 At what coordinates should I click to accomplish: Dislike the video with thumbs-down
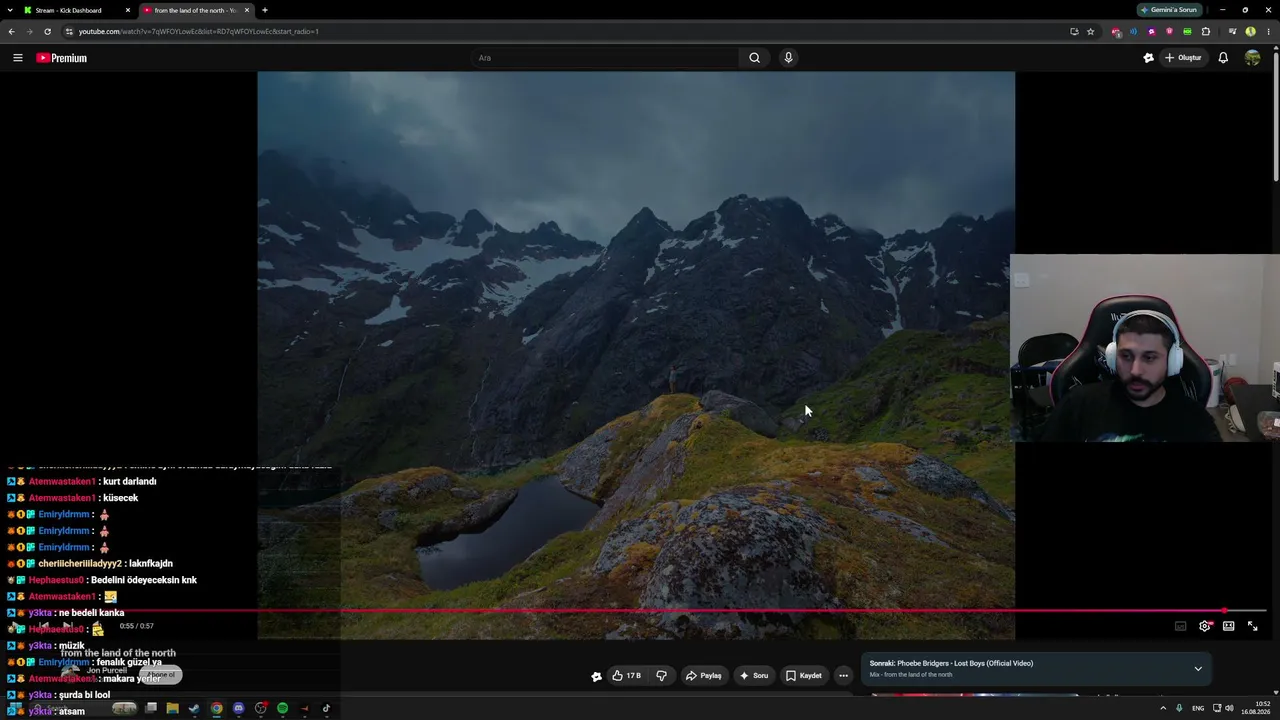coord(661,676)
